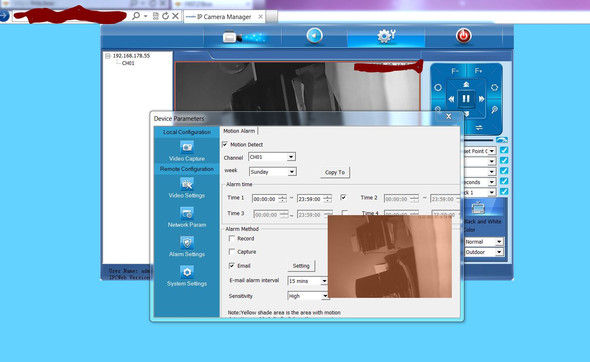
Task: Open the Outdoor environment dropdown
Action: (484, 252)
